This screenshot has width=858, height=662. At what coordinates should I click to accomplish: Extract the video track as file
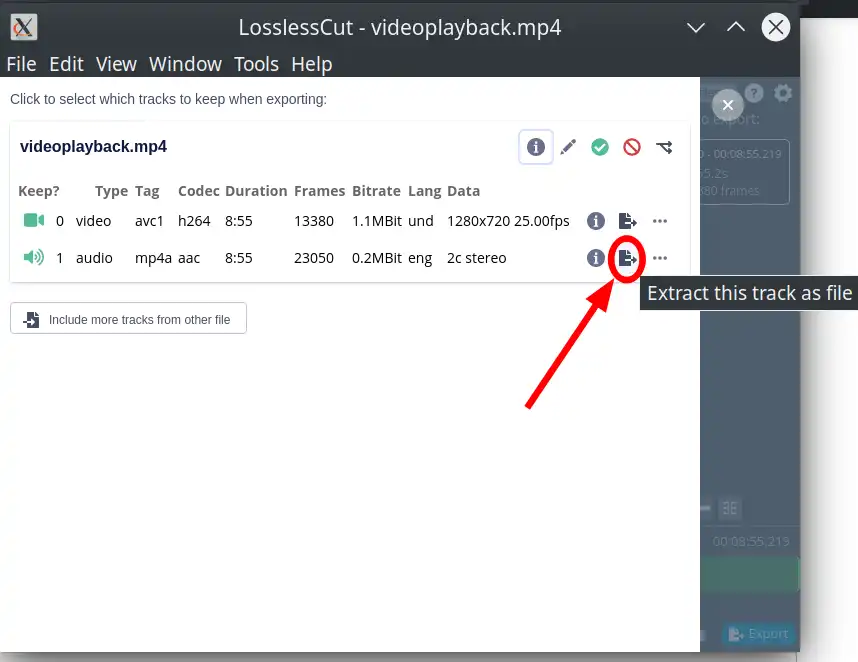[x=627, y=221]
